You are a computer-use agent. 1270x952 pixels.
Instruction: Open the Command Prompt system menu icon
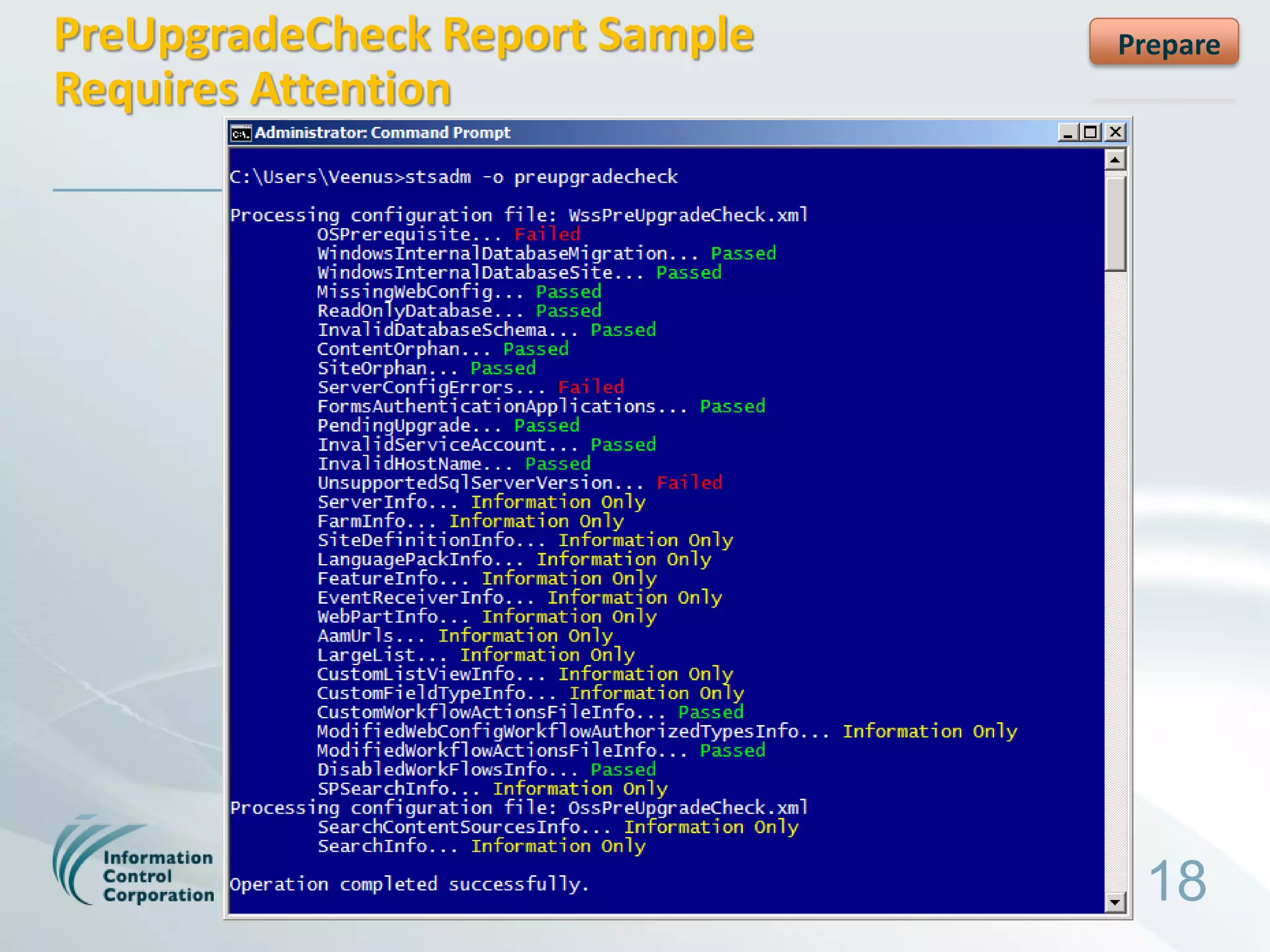(x=241, y=133)
